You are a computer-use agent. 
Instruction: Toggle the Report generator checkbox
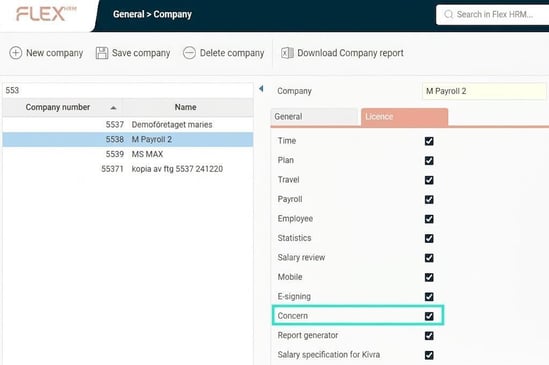tap(429, 336)
